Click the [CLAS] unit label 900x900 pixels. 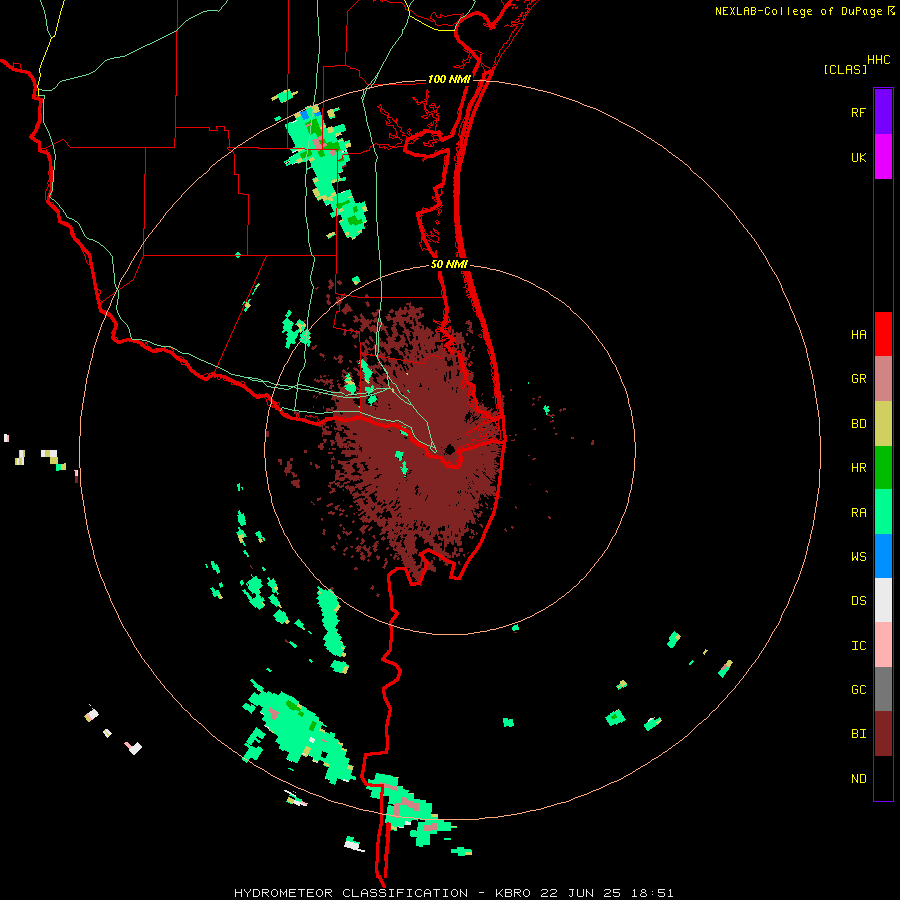tap(845, 69)
